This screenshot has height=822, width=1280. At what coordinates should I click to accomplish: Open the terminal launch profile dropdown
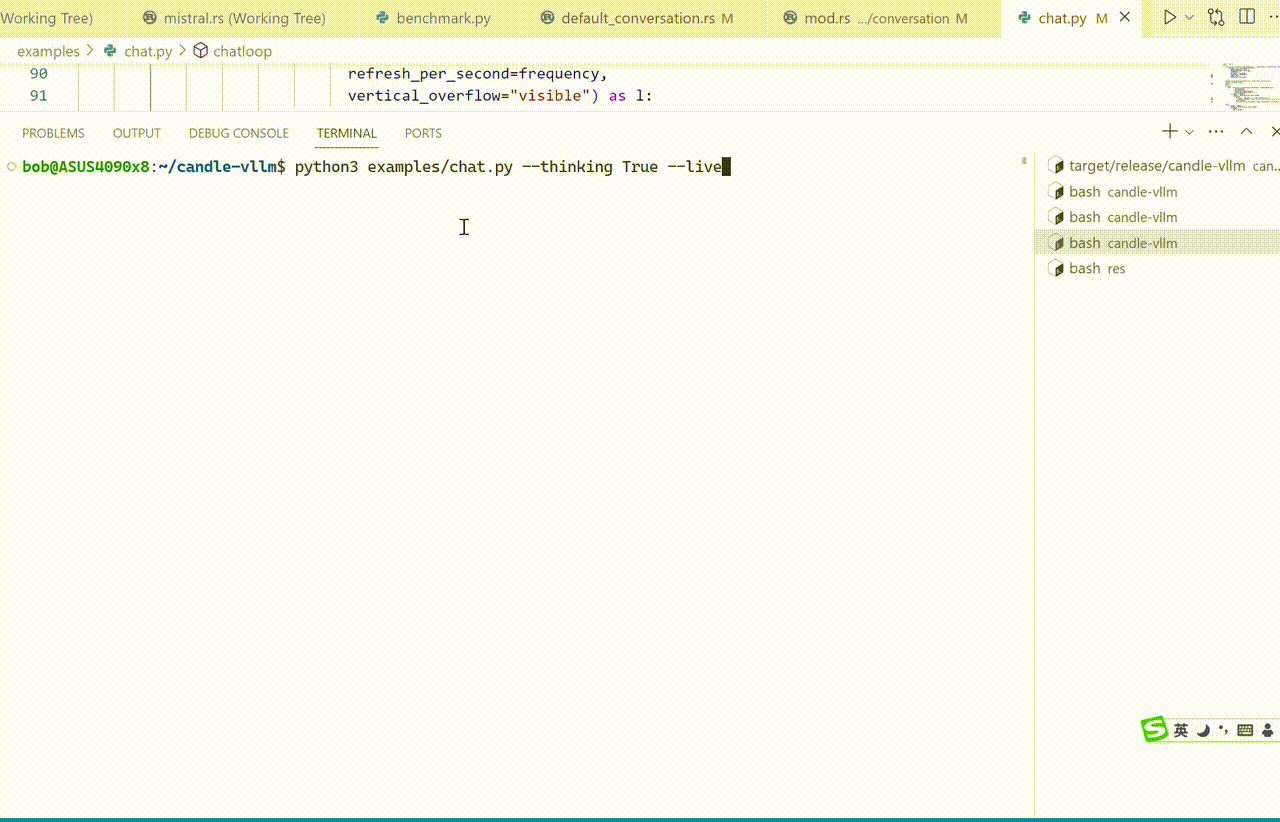pyautogui.click(x=1189, y=132)
